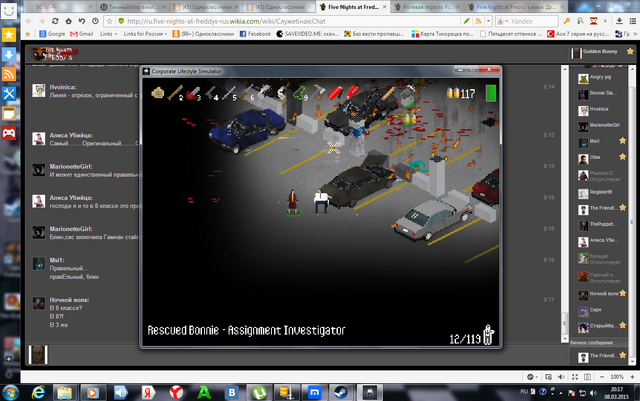
Task: Select the fist melee weapon slot
Action: click(158, 93)
